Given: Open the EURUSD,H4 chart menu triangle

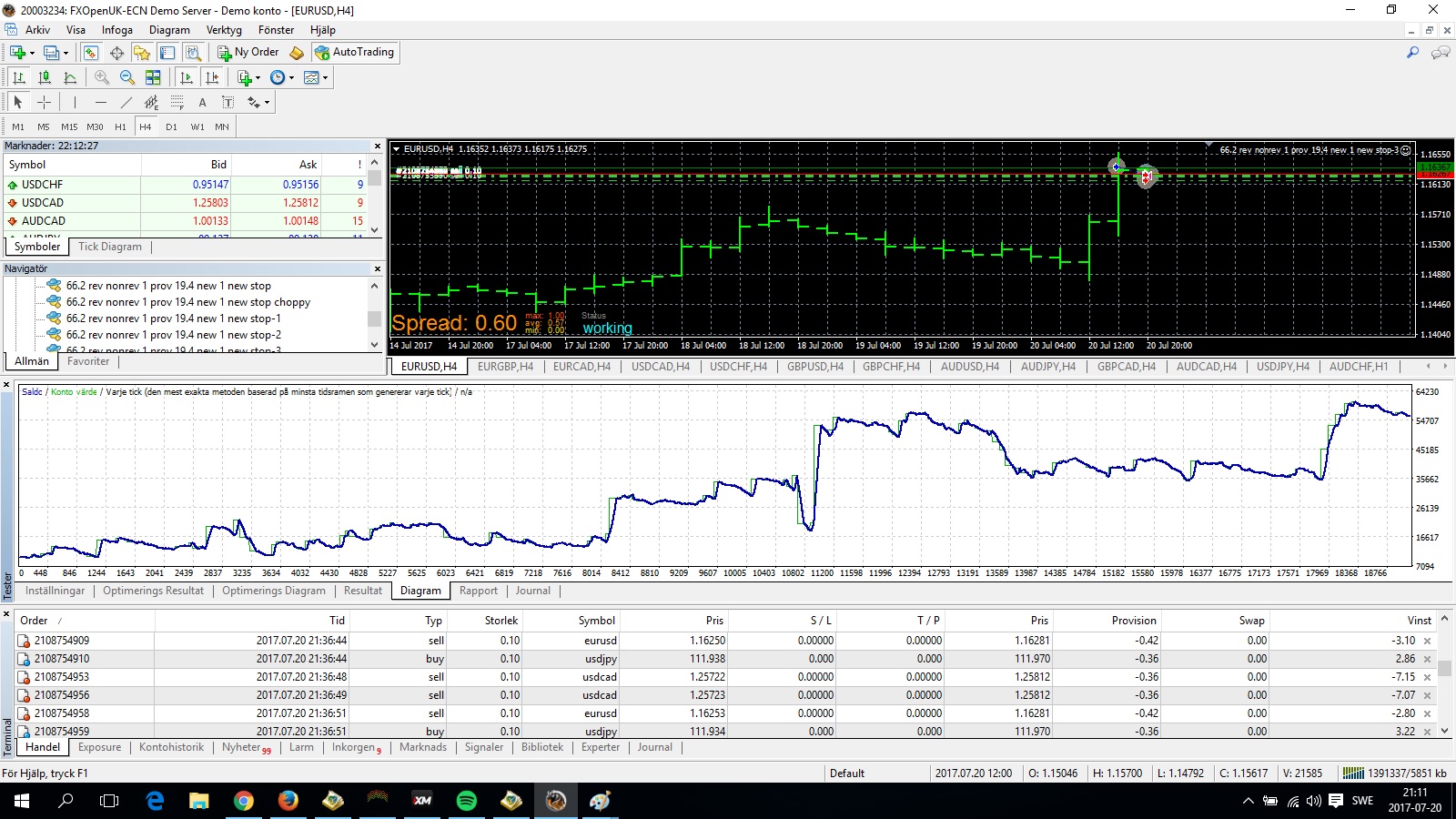Looking at the screenshot, I should 396,148.
